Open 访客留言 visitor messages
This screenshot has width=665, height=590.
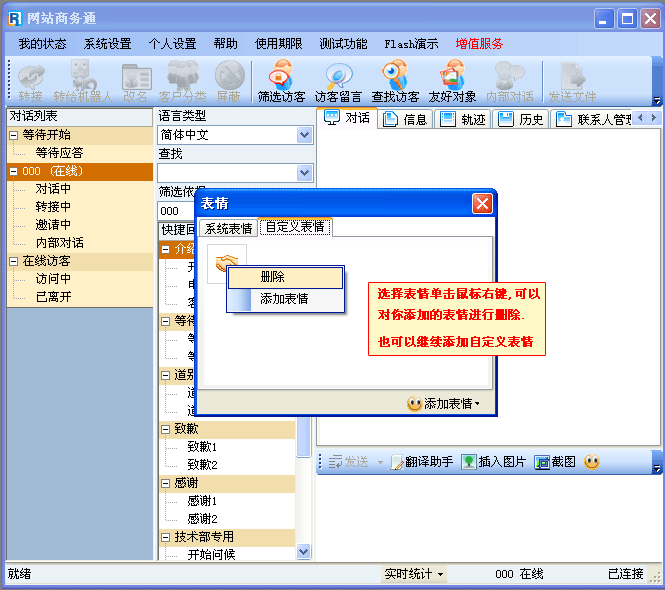tap(338, 81)
